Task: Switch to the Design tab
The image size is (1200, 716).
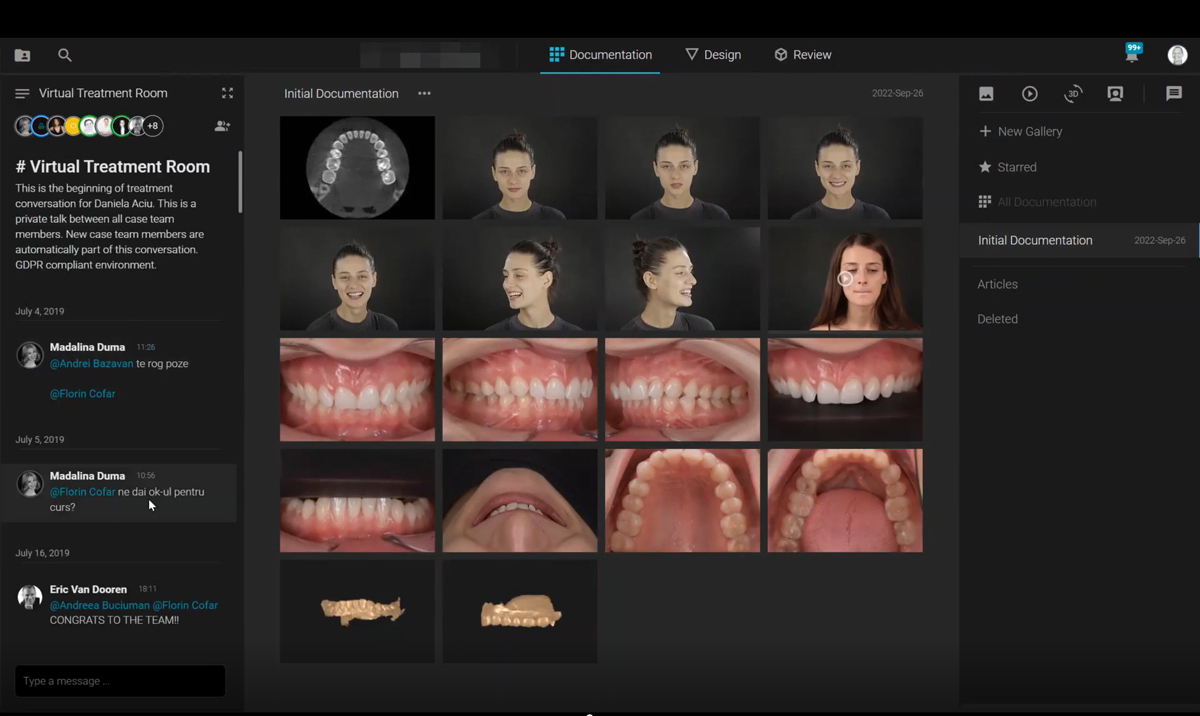Action: [x=713, y=55]
